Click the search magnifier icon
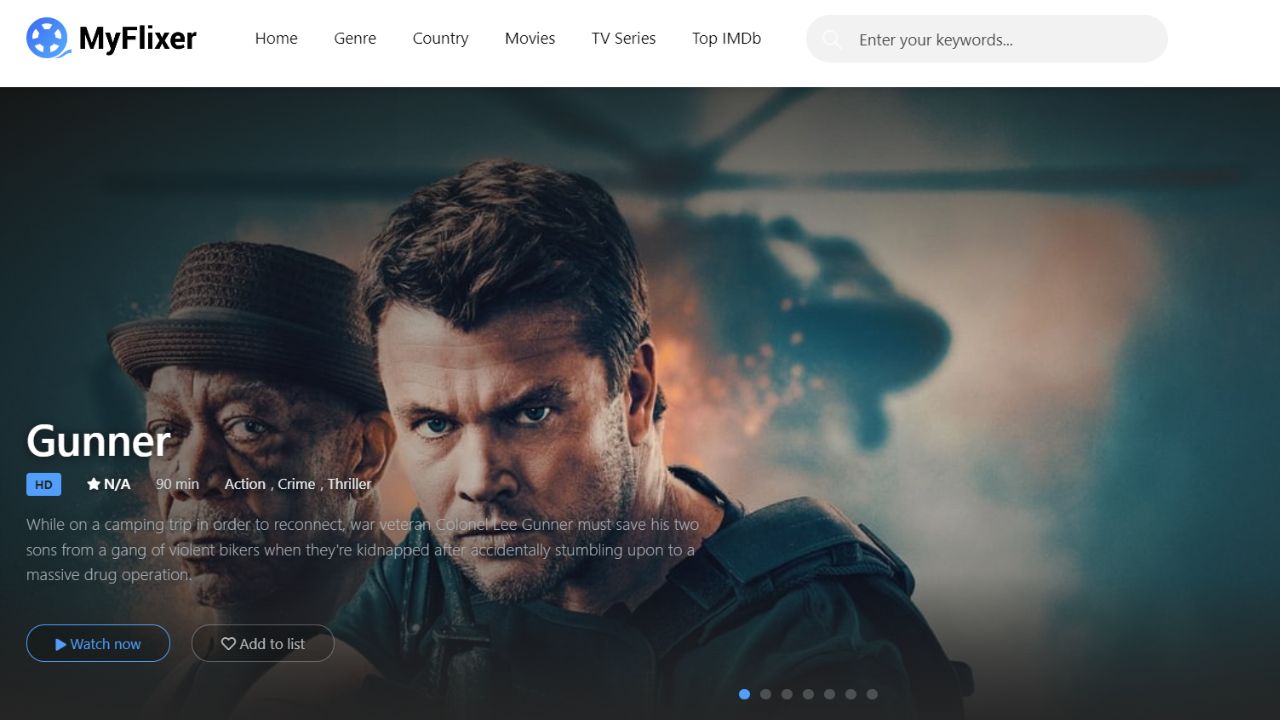Image resolution: width=1280 pixels, height=720 pixels. (832, 39)
